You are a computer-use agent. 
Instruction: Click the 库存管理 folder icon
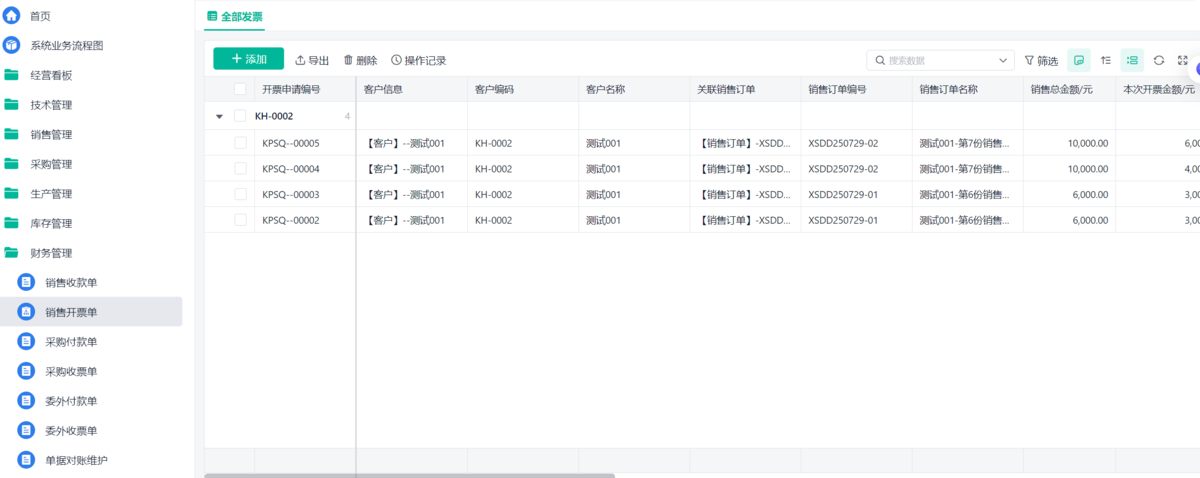[12, 223]
